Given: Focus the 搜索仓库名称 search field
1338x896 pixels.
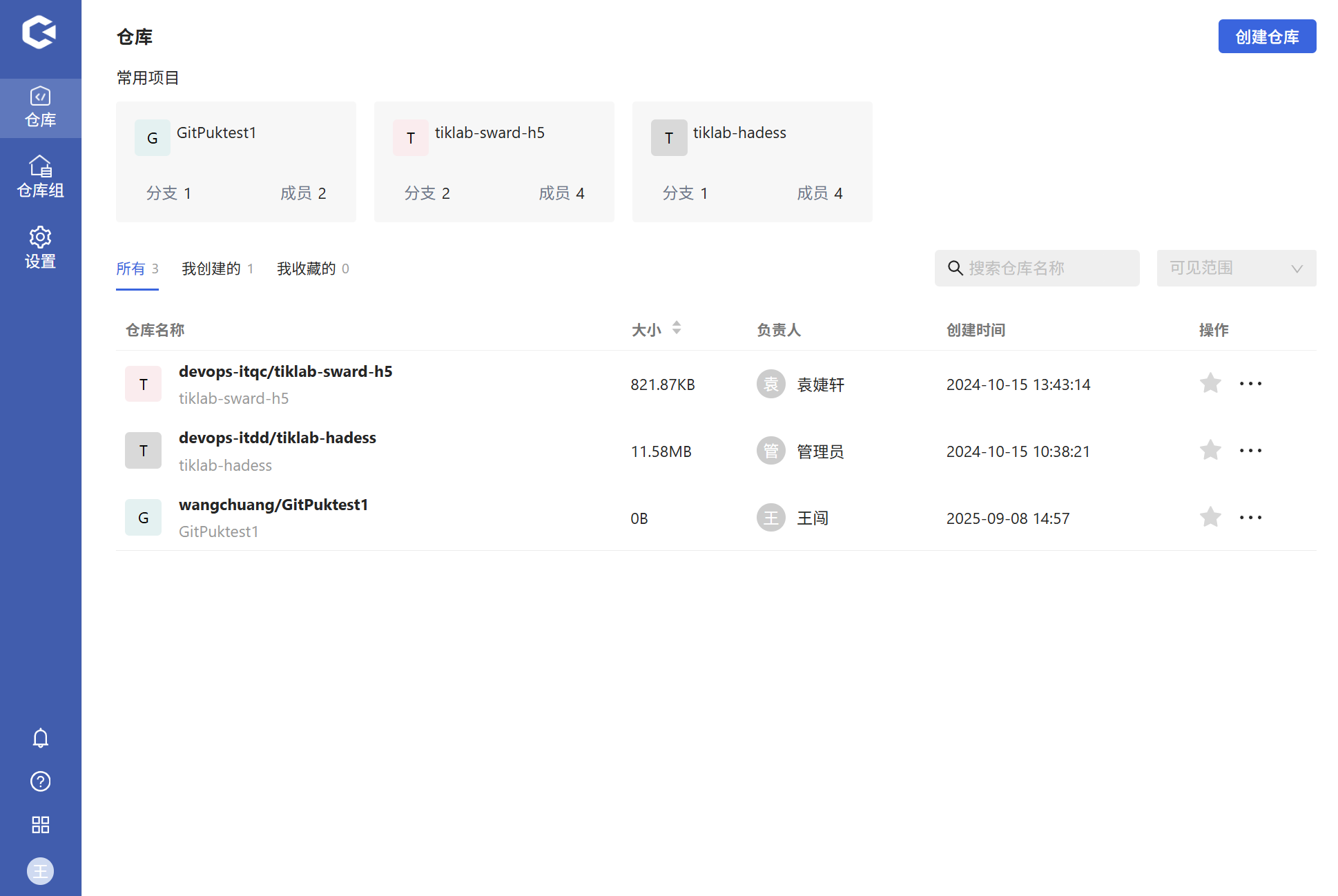Looking at the screenshot, I should pos(1046,268).
